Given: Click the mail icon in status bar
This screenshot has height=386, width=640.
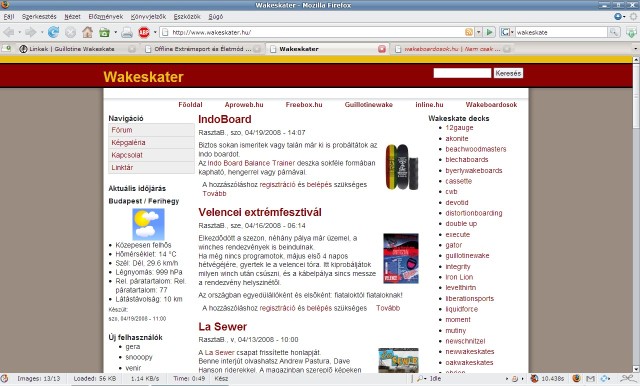Looking at the screenshot, I should tap(590, 379).
